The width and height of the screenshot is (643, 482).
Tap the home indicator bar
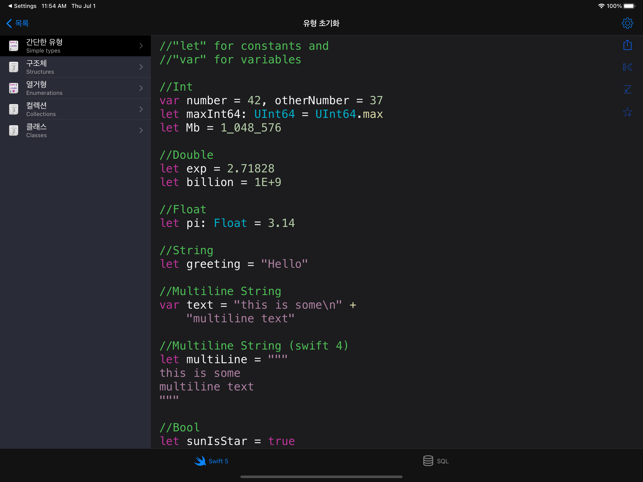click(x=321, y=477)
